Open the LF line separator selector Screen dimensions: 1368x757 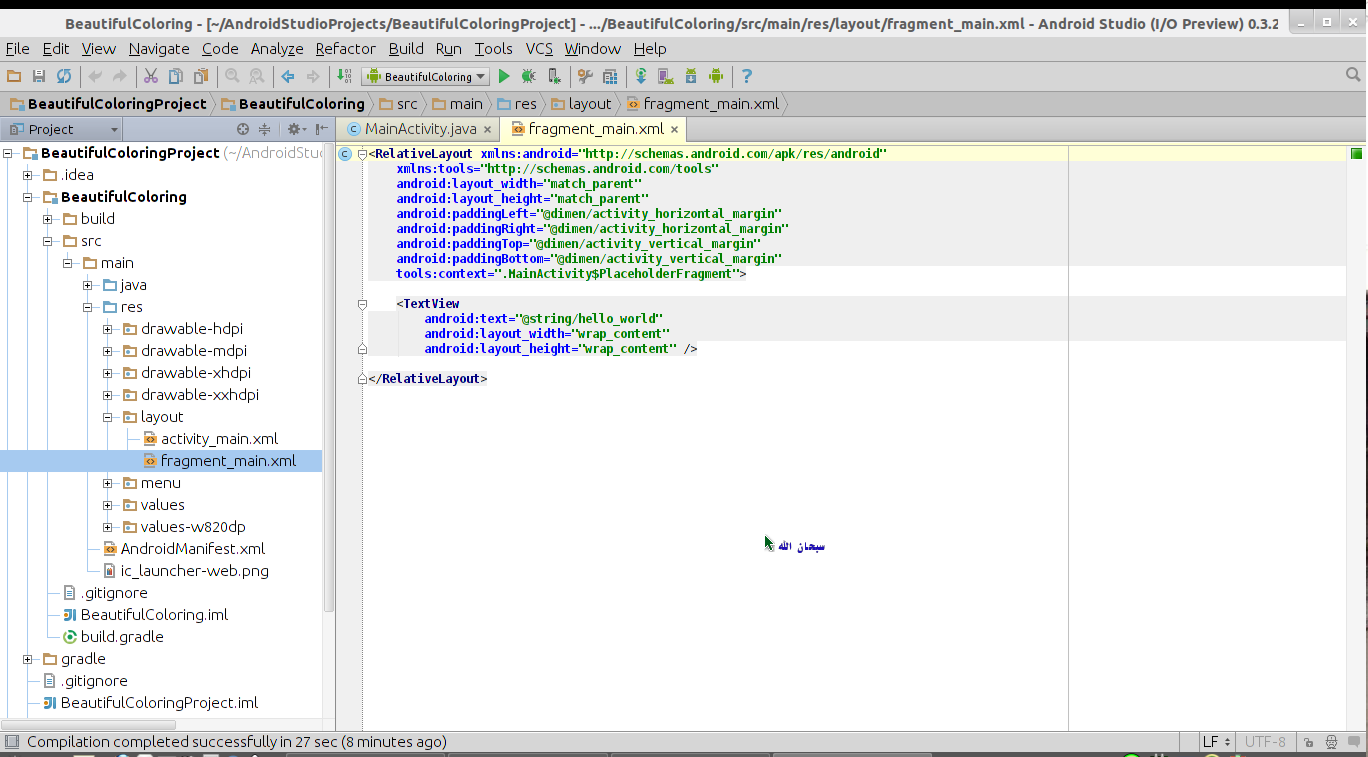pos(1214,742)
